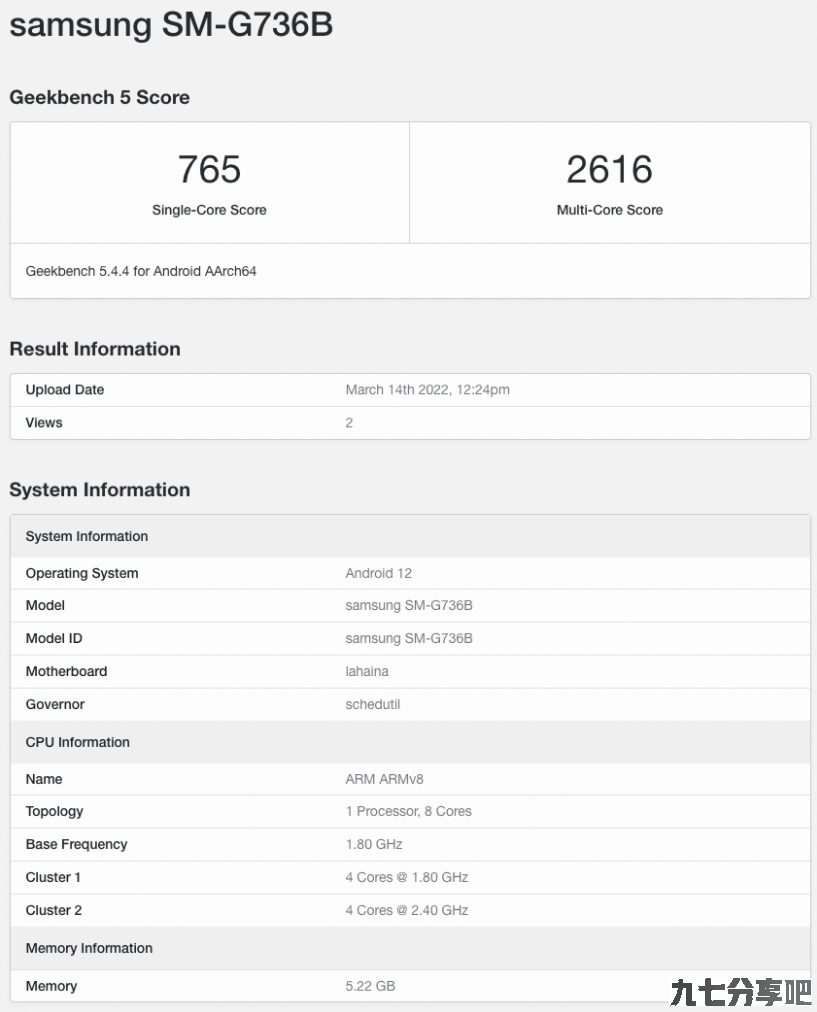Viewport: 817px width, 1012px height.
Task: Select the 'Memory' row label above '5.22 GB'
Action: tap(51, 986)
